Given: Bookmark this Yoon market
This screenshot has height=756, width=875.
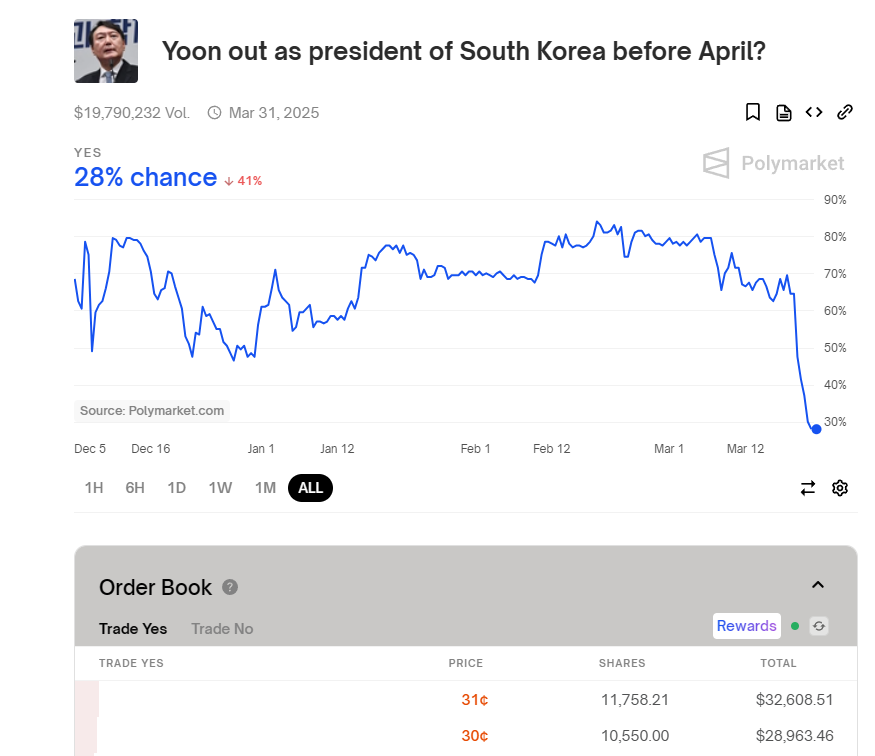Looking at the screenshot, I should pyautogui.click(x=752, y=112).
